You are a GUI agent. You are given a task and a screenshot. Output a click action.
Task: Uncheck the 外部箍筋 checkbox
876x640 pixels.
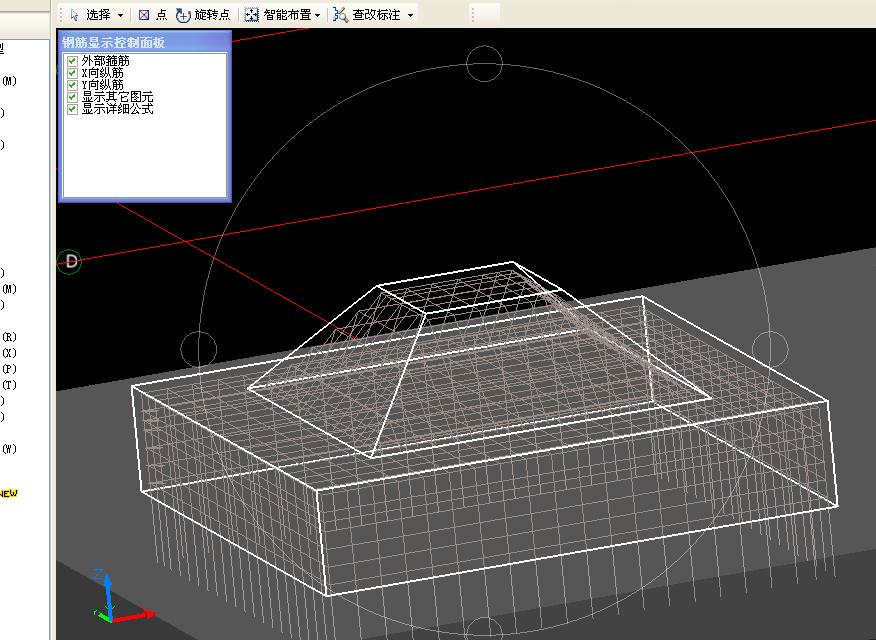point(72,60)
